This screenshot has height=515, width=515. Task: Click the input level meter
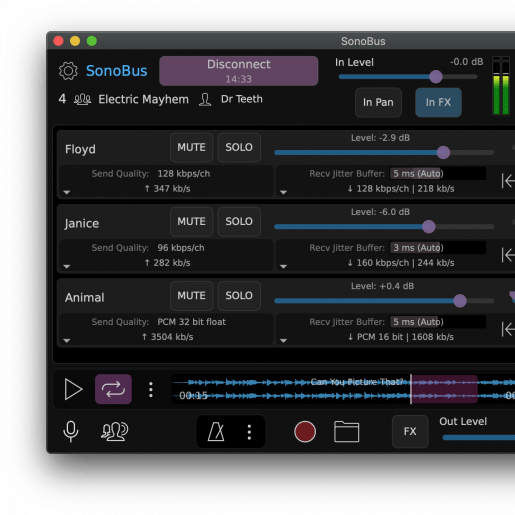(501, 86)
